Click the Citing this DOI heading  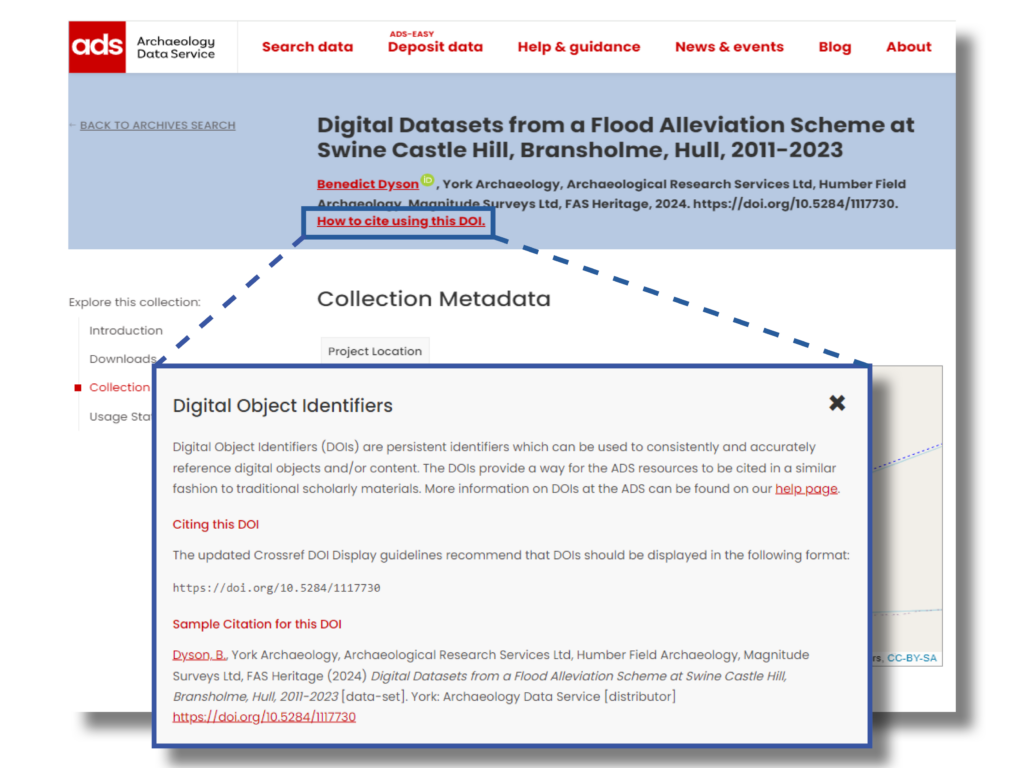tap(216, 524)
